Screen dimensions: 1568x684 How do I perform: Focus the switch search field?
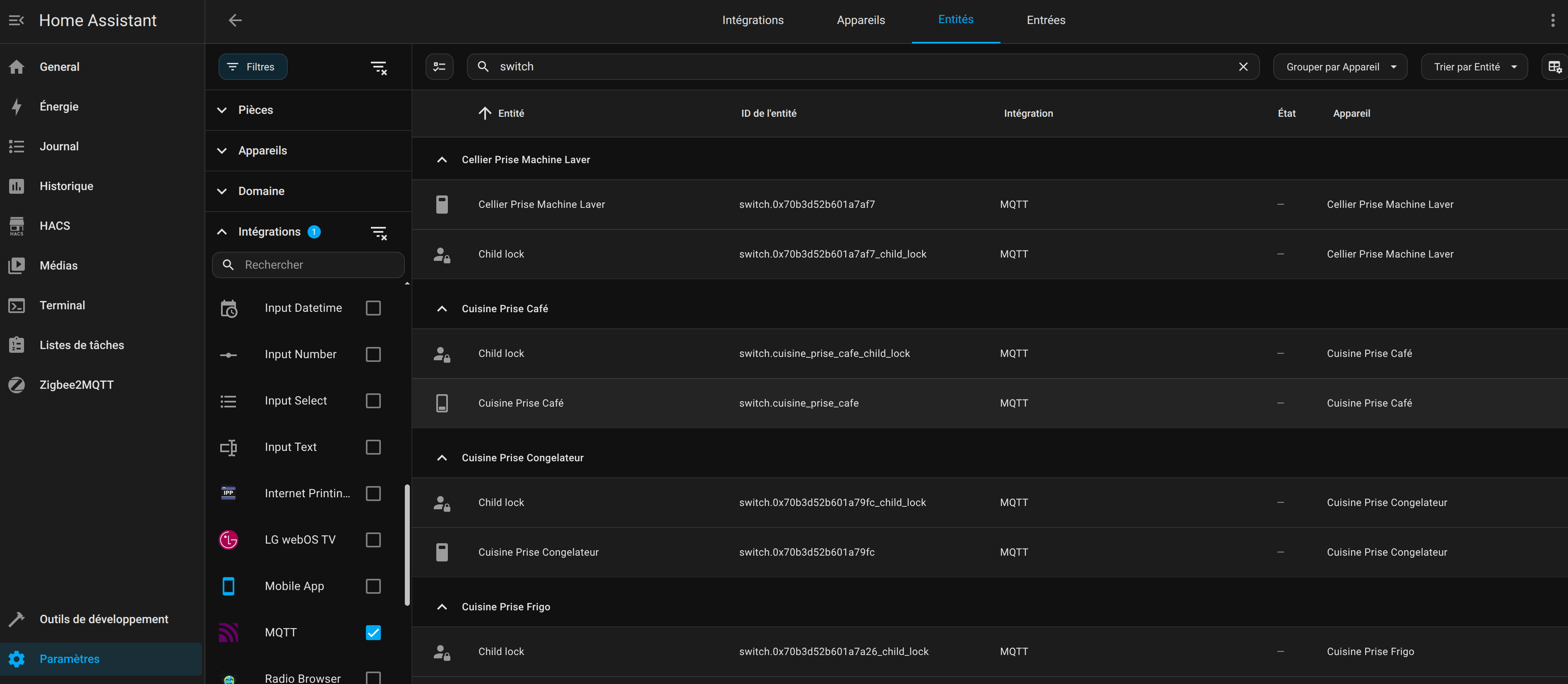tap(863, 66)
